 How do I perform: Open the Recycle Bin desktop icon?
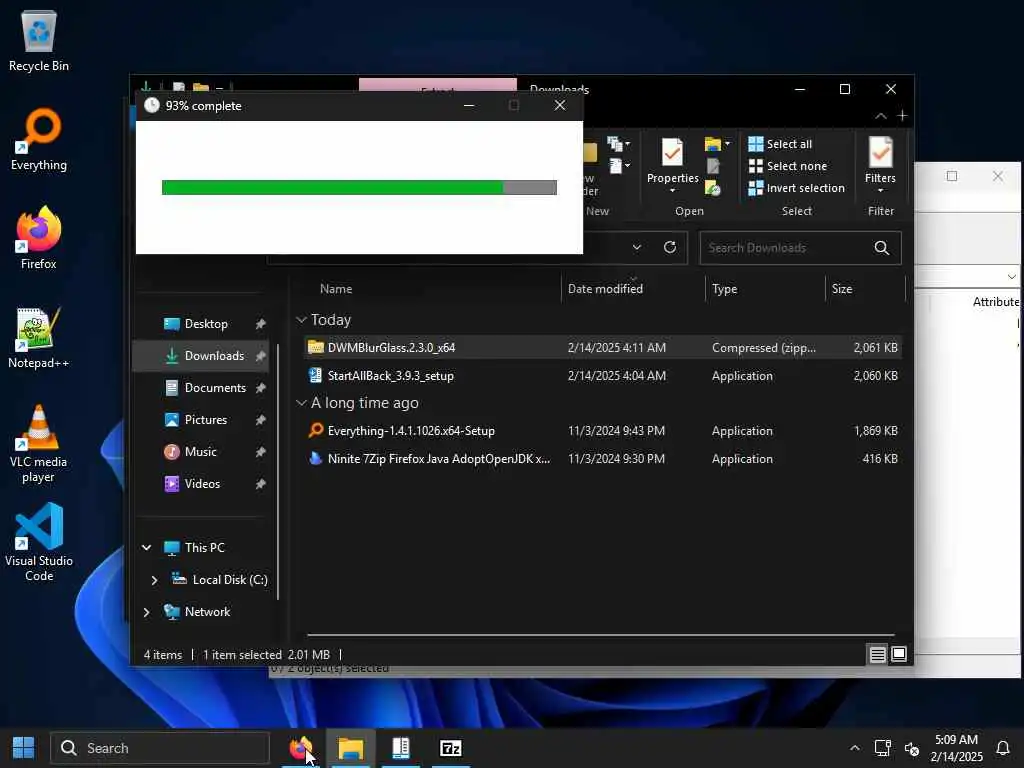click(x=39, y=40)
